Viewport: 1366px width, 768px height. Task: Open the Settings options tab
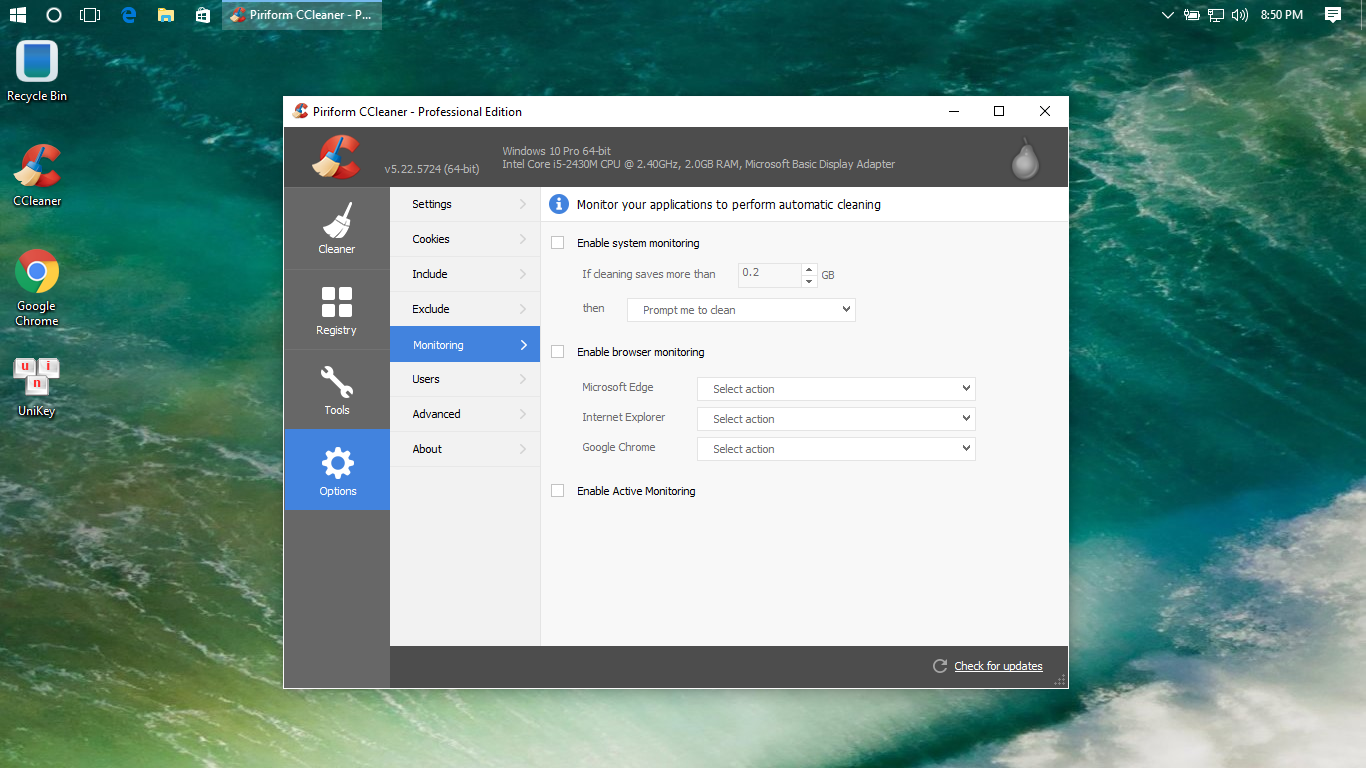point(465,204)
